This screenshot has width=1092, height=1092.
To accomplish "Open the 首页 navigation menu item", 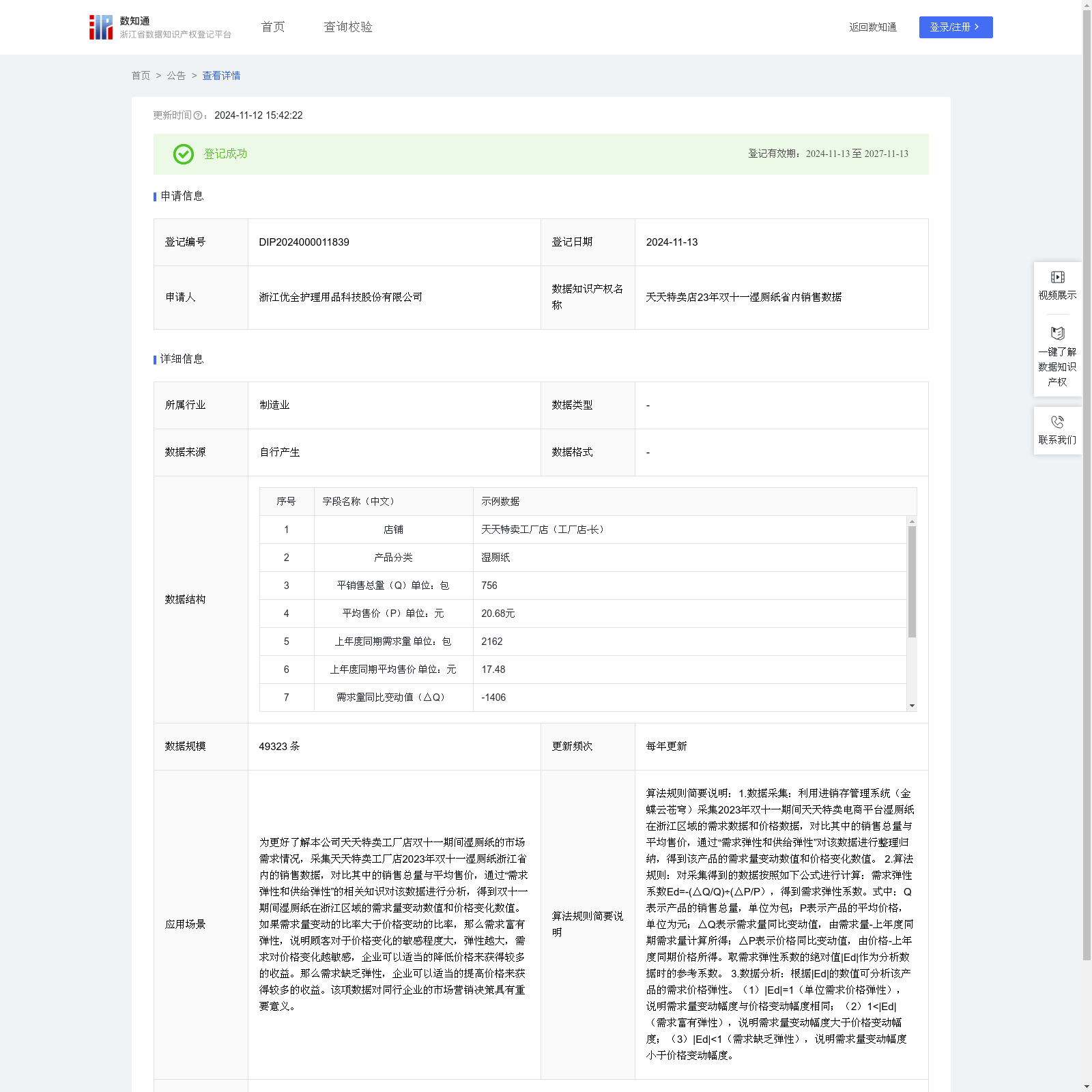I will [273, 27].
